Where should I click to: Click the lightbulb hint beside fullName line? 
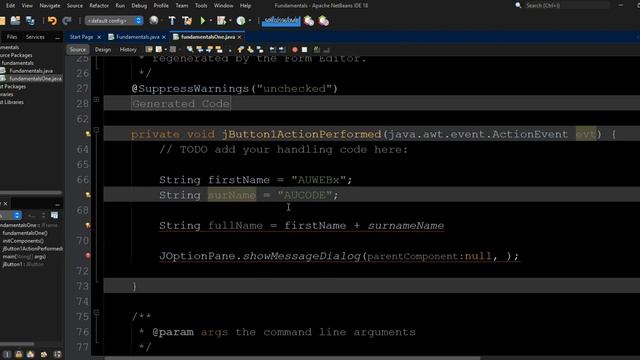(88, 225)
